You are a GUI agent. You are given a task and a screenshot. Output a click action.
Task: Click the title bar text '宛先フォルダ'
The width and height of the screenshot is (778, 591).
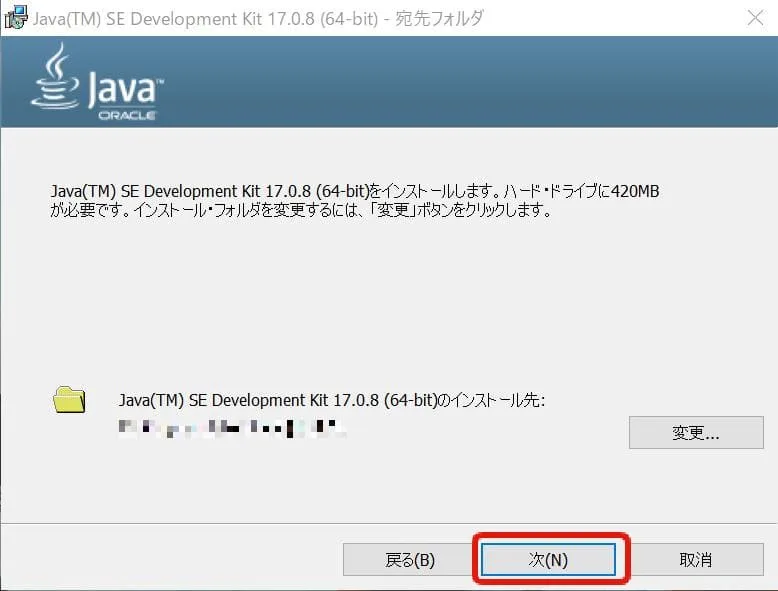coord(439,18)
